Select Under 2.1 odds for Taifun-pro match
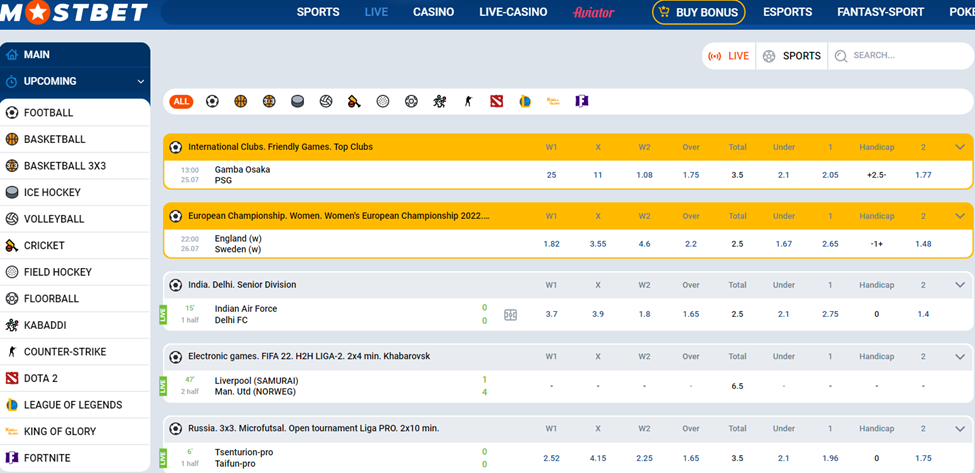Viewport: 975px width, 473px height. coord(783,458)
